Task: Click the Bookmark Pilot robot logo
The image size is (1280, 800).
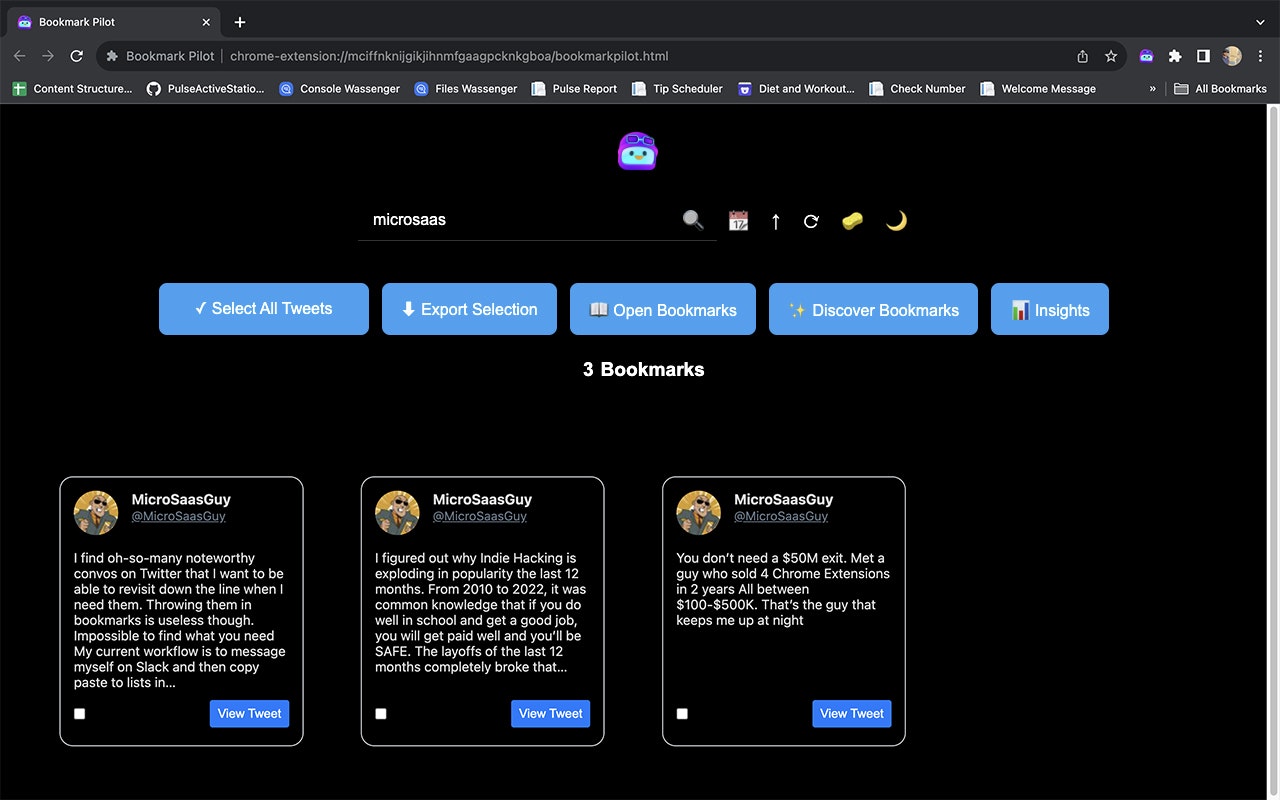Action: (x=638, y=151)
